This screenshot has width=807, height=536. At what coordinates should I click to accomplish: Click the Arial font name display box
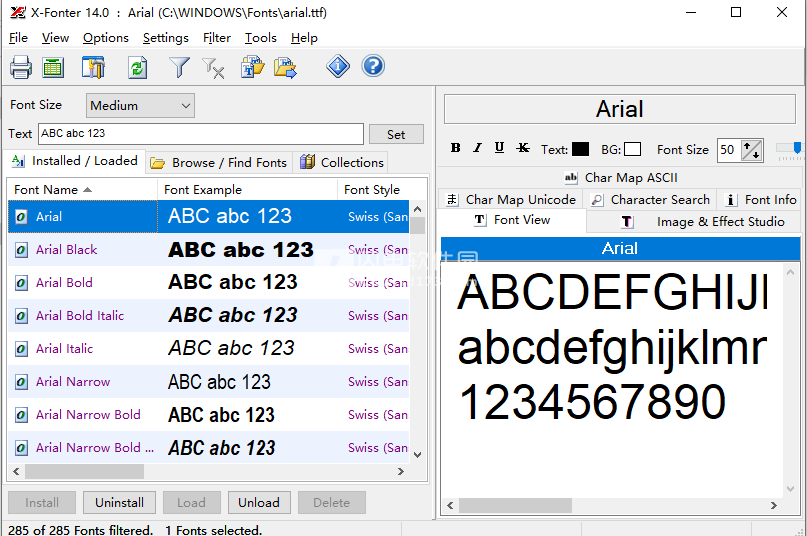click(620, 109)
